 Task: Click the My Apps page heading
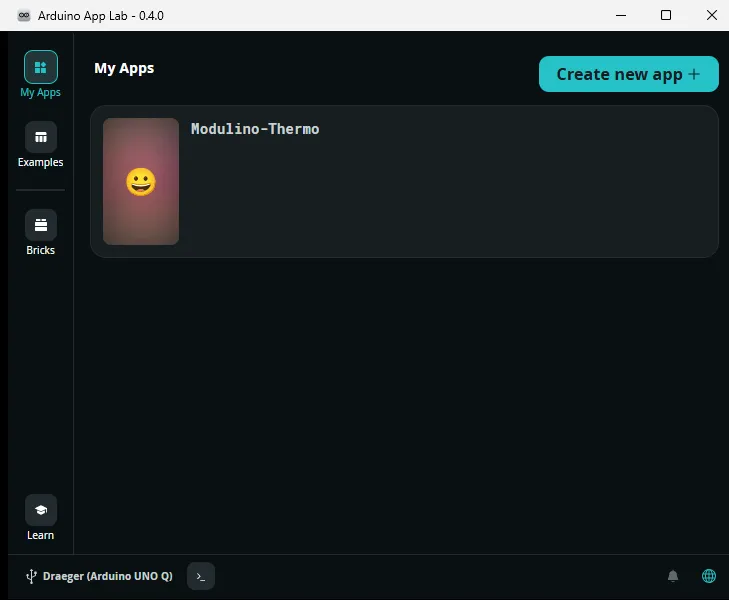tap(124, 68)
